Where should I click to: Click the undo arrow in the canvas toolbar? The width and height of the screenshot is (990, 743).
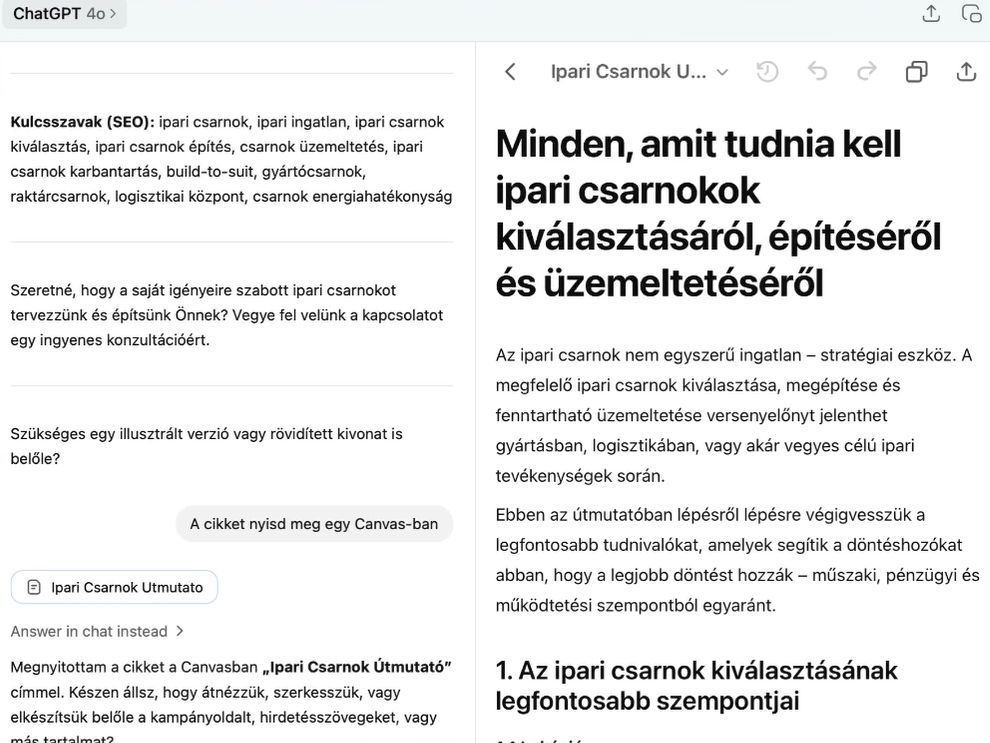pos(817,72)
